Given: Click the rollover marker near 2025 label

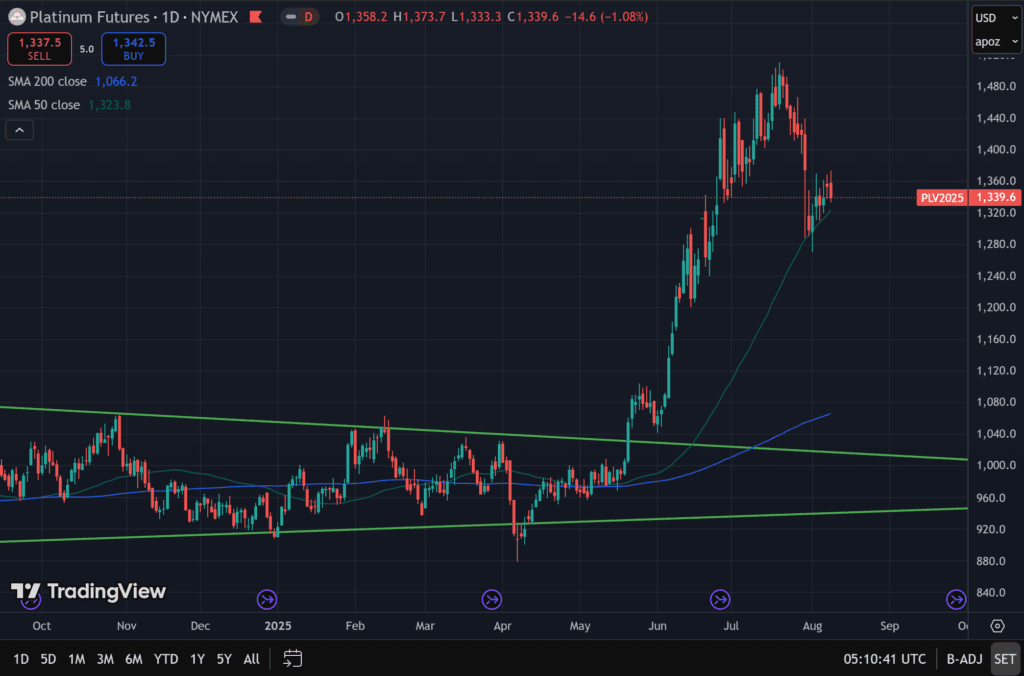Looking at the screenshot, I should point(266,599).
